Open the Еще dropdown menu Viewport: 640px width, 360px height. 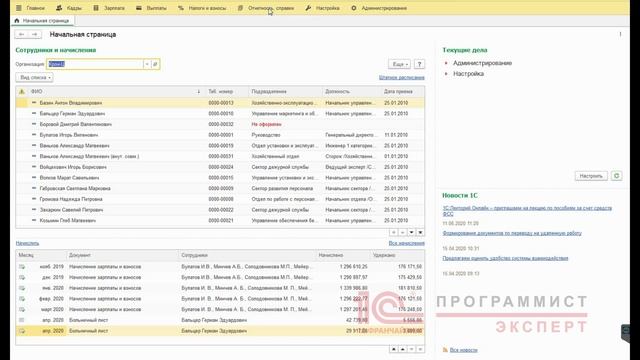click(399, 64)
